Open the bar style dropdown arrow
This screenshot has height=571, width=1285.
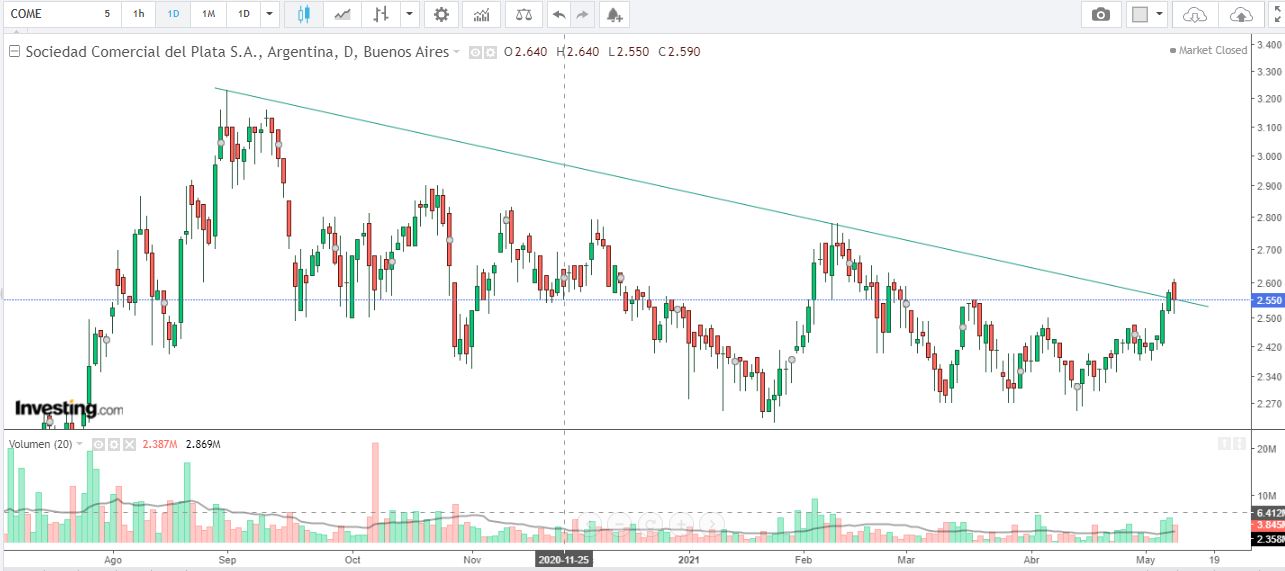click(411, 14)
